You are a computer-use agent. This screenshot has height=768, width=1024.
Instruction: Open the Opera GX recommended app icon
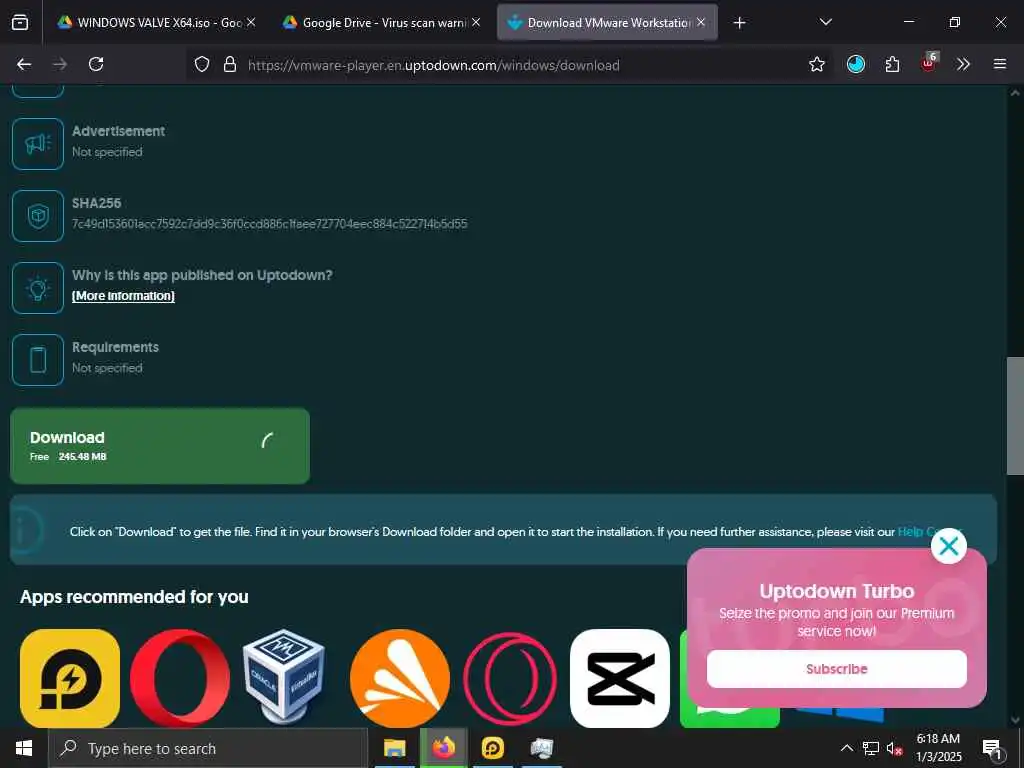pos(510,679)
